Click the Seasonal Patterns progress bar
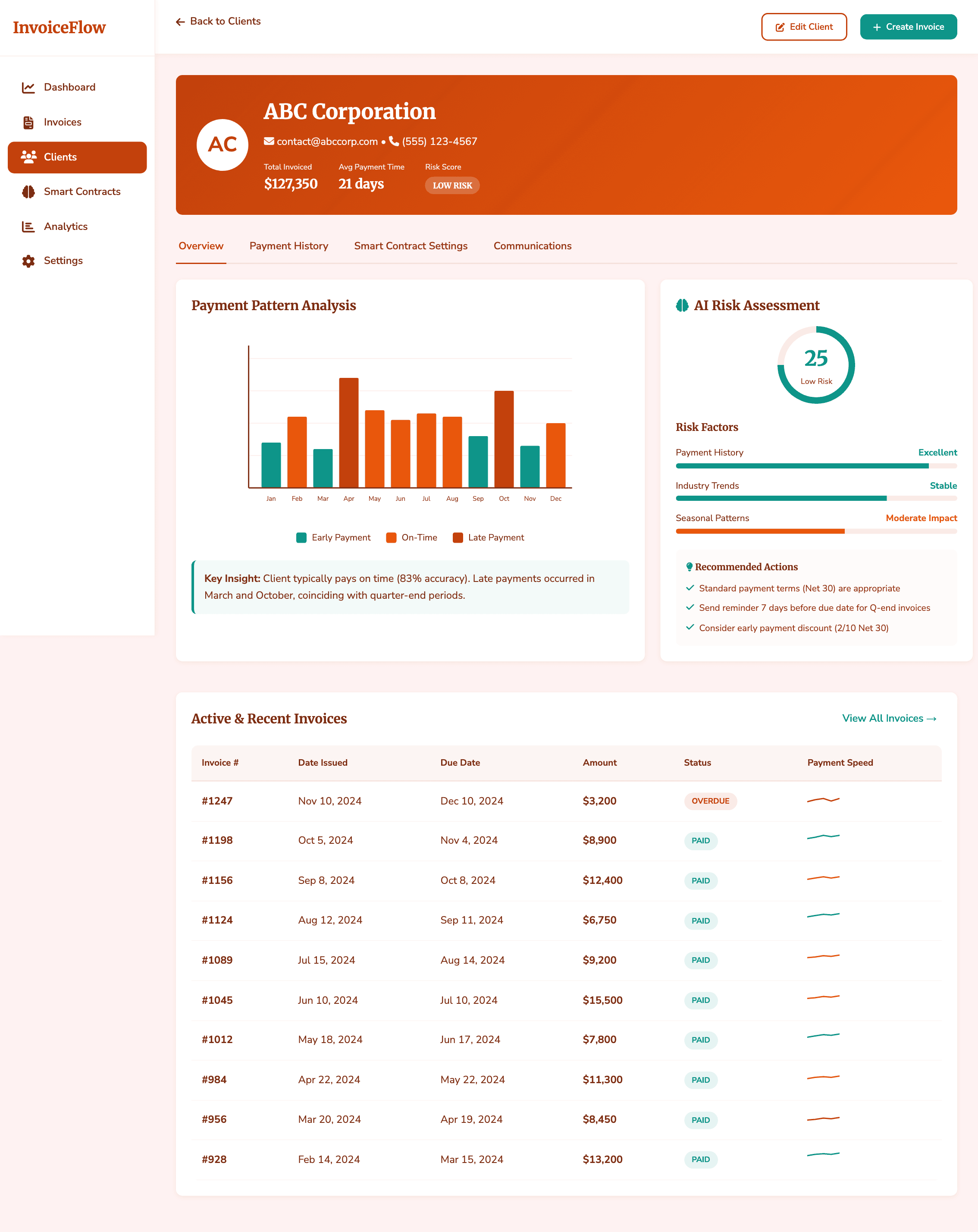Viewport: 978px width, 1232px height. [x=816, y=531]
